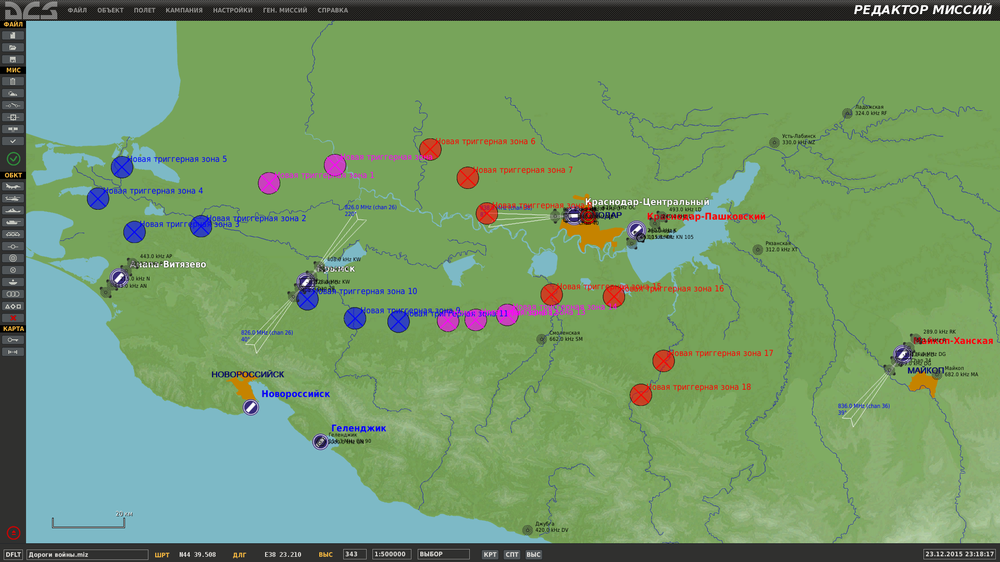Screen dimensions: 1000x562
Task: Select red trigger zone 17 circle
Action: click(663, 360)
